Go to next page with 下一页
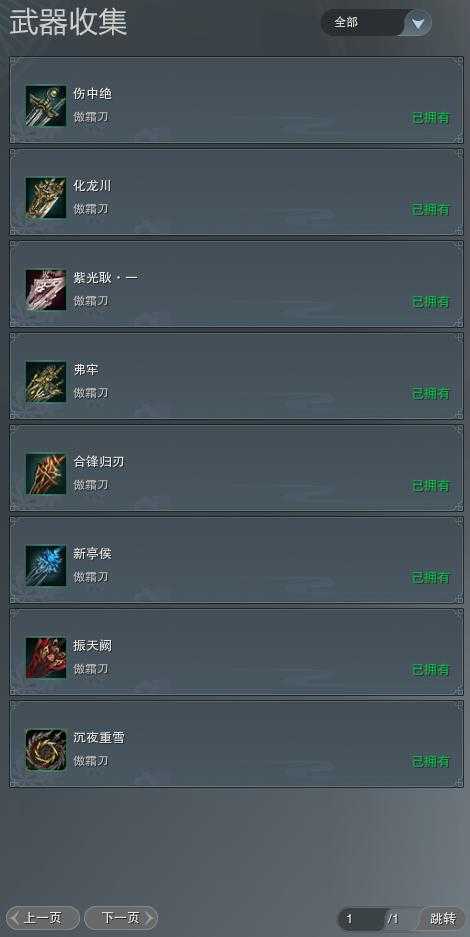 click(121, 918)
